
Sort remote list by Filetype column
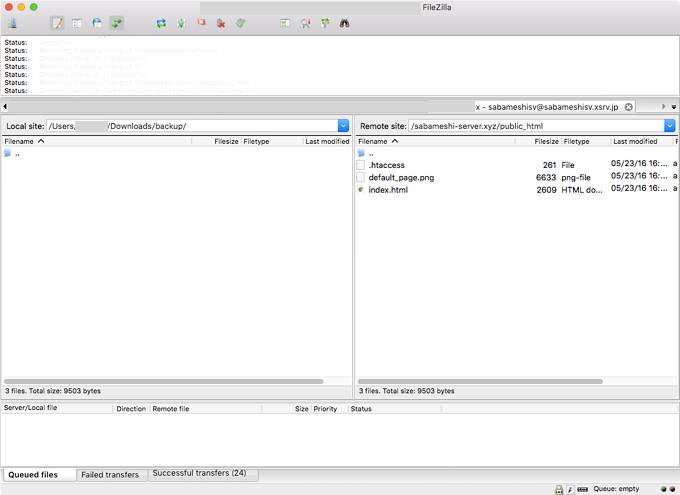pyautogui.click(x=586, y=141)
